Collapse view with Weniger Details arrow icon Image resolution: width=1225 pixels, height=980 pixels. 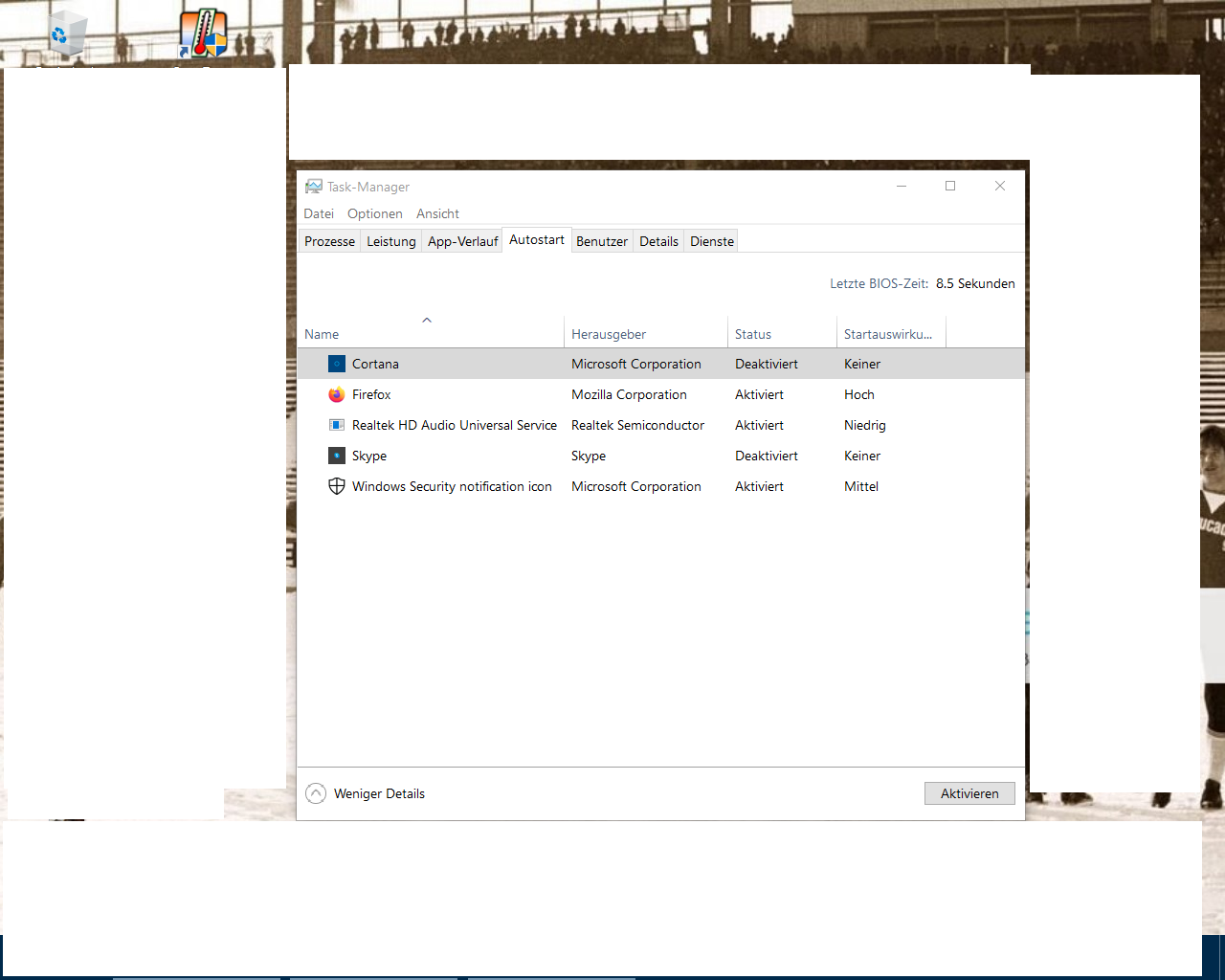click(316, 793)
